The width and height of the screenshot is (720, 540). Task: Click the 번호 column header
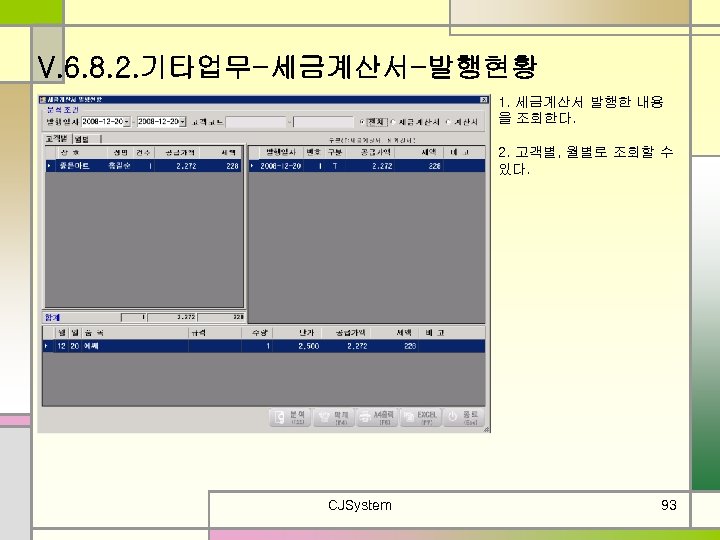[314, 152]
